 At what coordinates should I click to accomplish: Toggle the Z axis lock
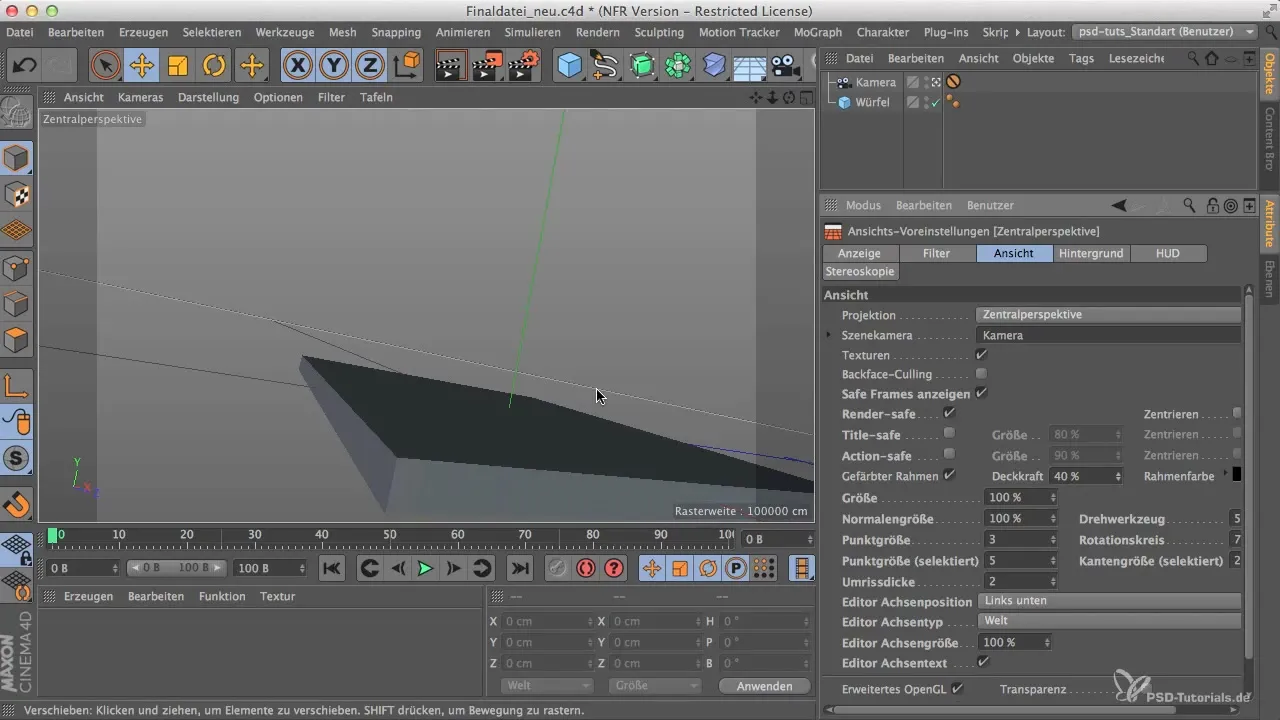click(x=371, y=67)
